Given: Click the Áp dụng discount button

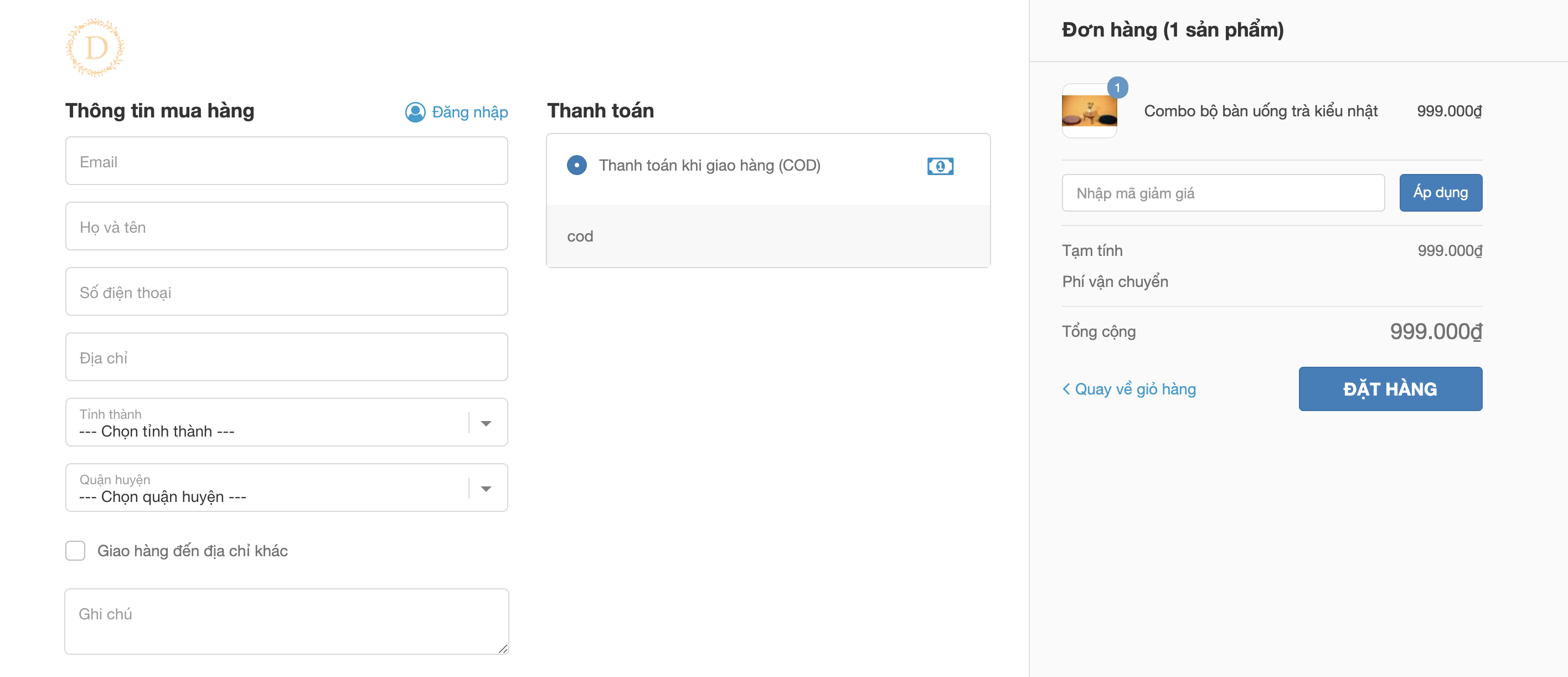Looking at the screenshot, I should (x=1440, y=193).
